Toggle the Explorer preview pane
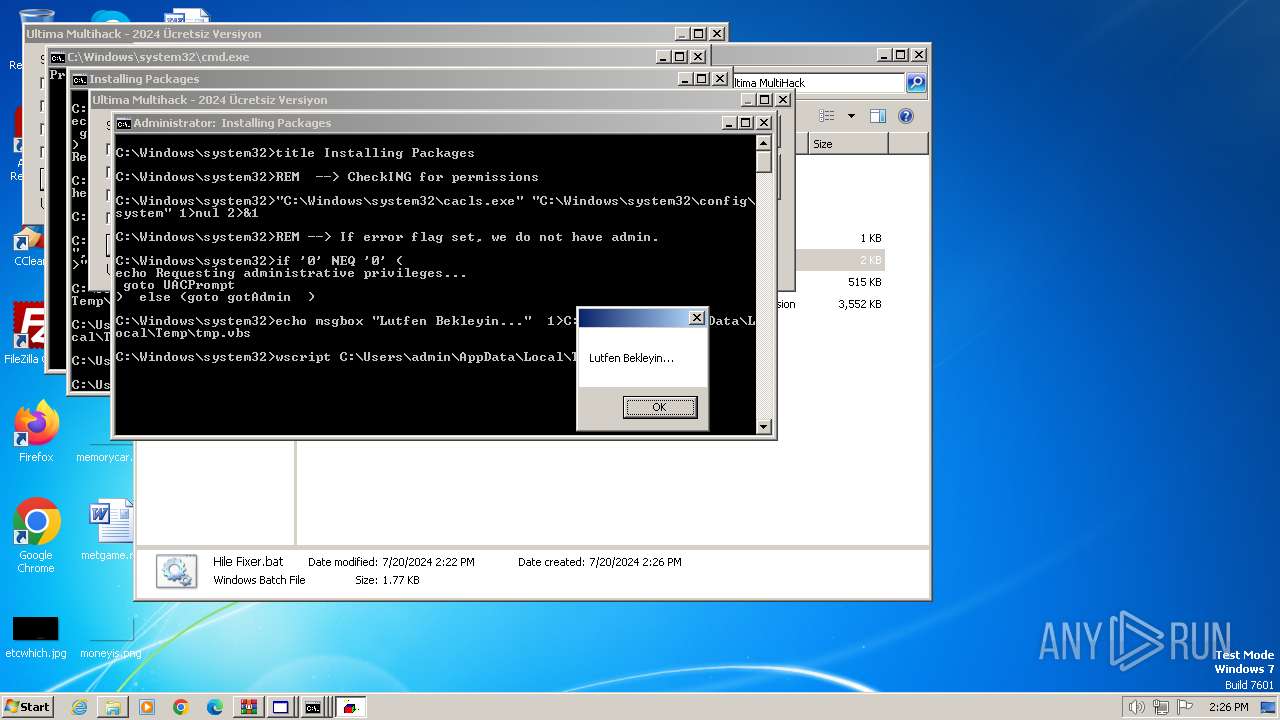Viewport: 1280px width, 720px height. (877, 116)
